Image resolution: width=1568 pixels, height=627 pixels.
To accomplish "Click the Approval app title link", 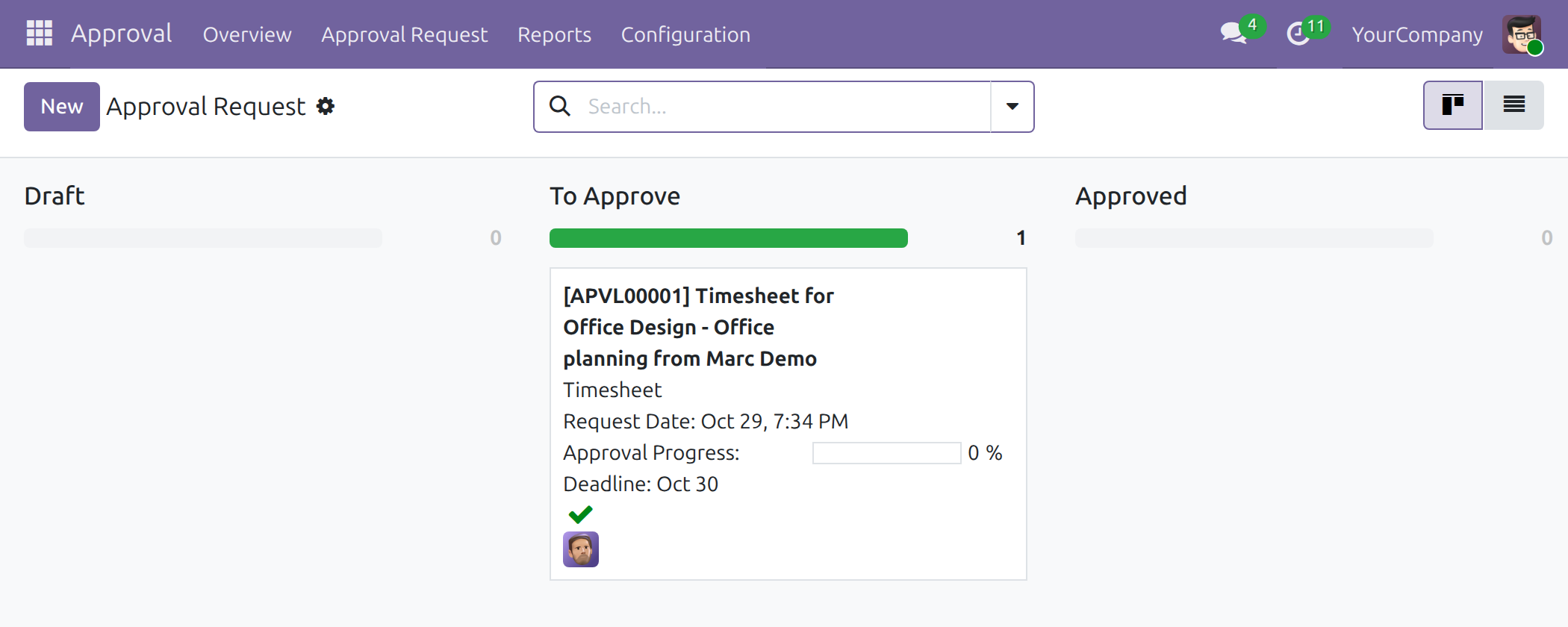I will point(121,34).
